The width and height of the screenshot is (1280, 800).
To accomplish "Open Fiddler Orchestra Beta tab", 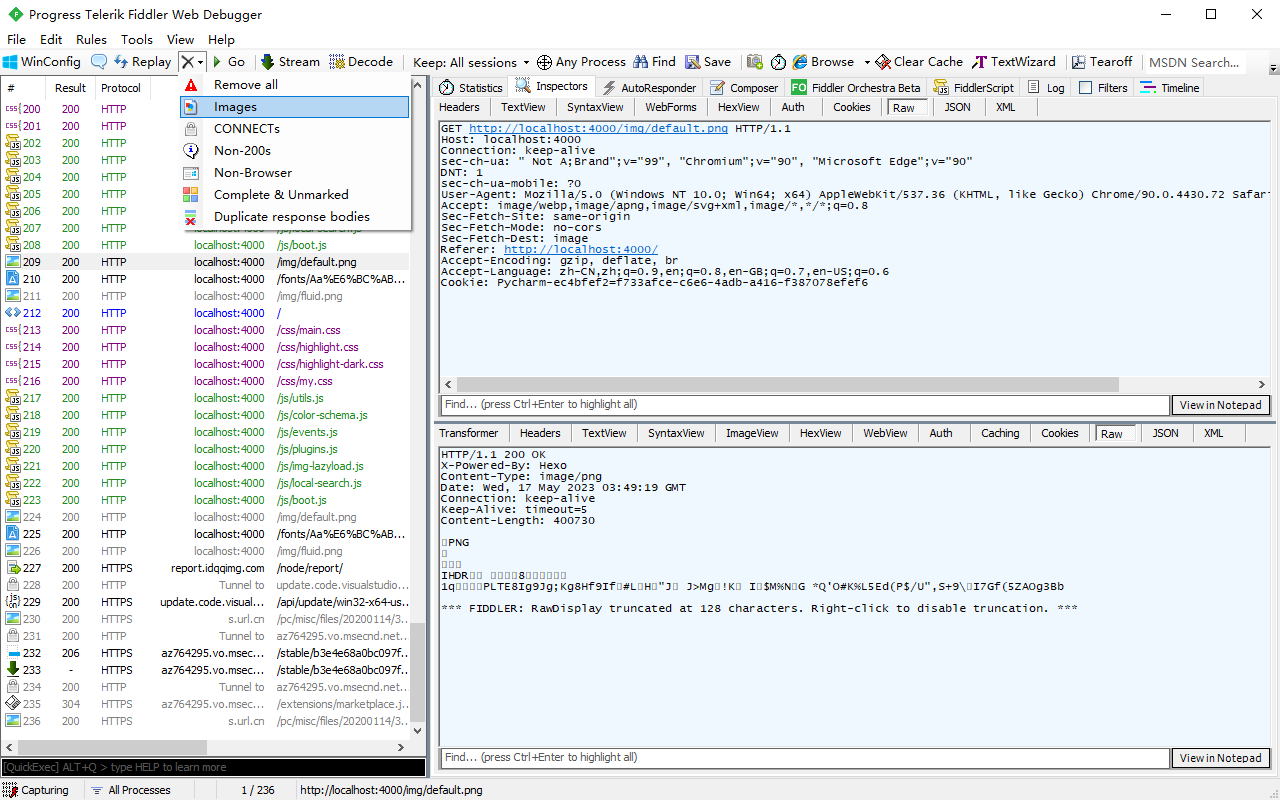I will click(856, 88).
